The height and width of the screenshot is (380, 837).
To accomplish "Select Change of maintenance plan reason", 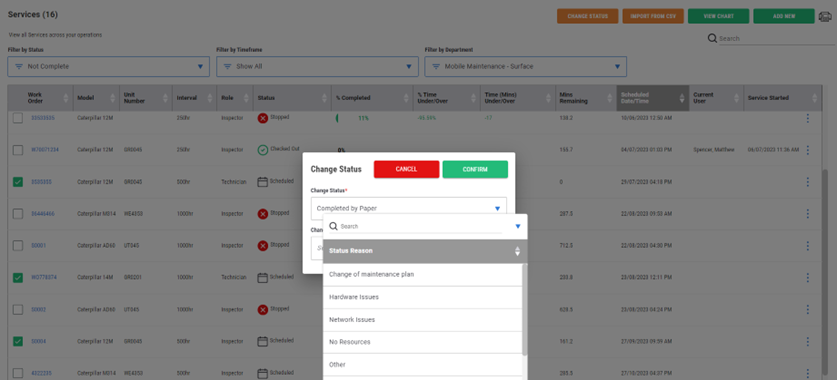I will coord(422,274).
